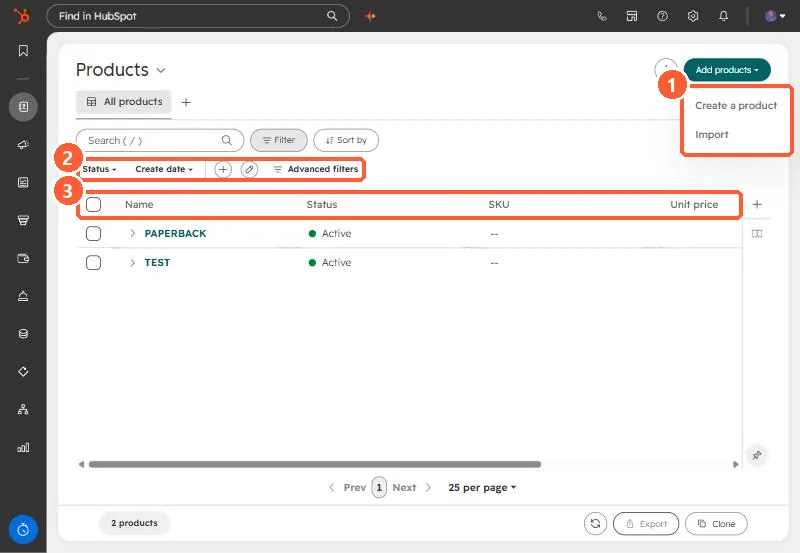Screen dimensions: 800x553
Task: Open Settings gear icon
Action: [x=693, y=16]
